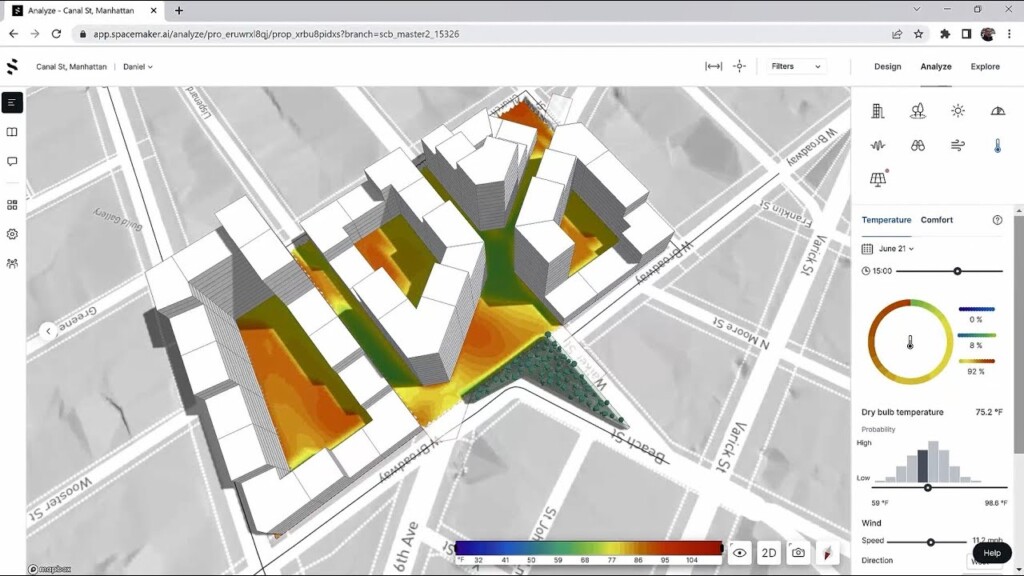Select the sun analysis icon
Image resolution: width=1024 pixels, height=576 pixels.
tap(957, 111)
